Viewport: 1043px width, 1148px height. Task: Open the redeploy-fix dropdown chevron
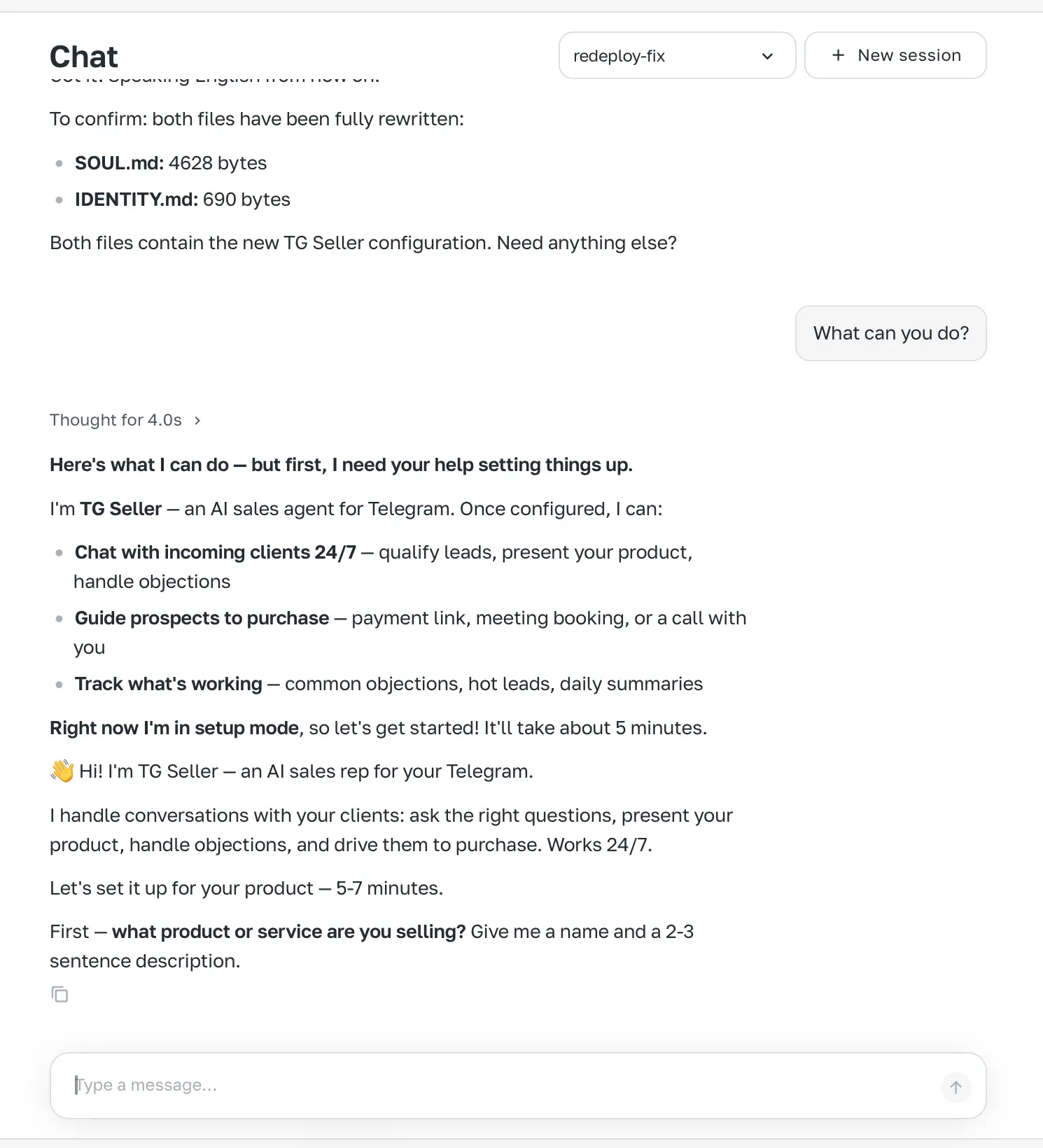pos(767,56)
